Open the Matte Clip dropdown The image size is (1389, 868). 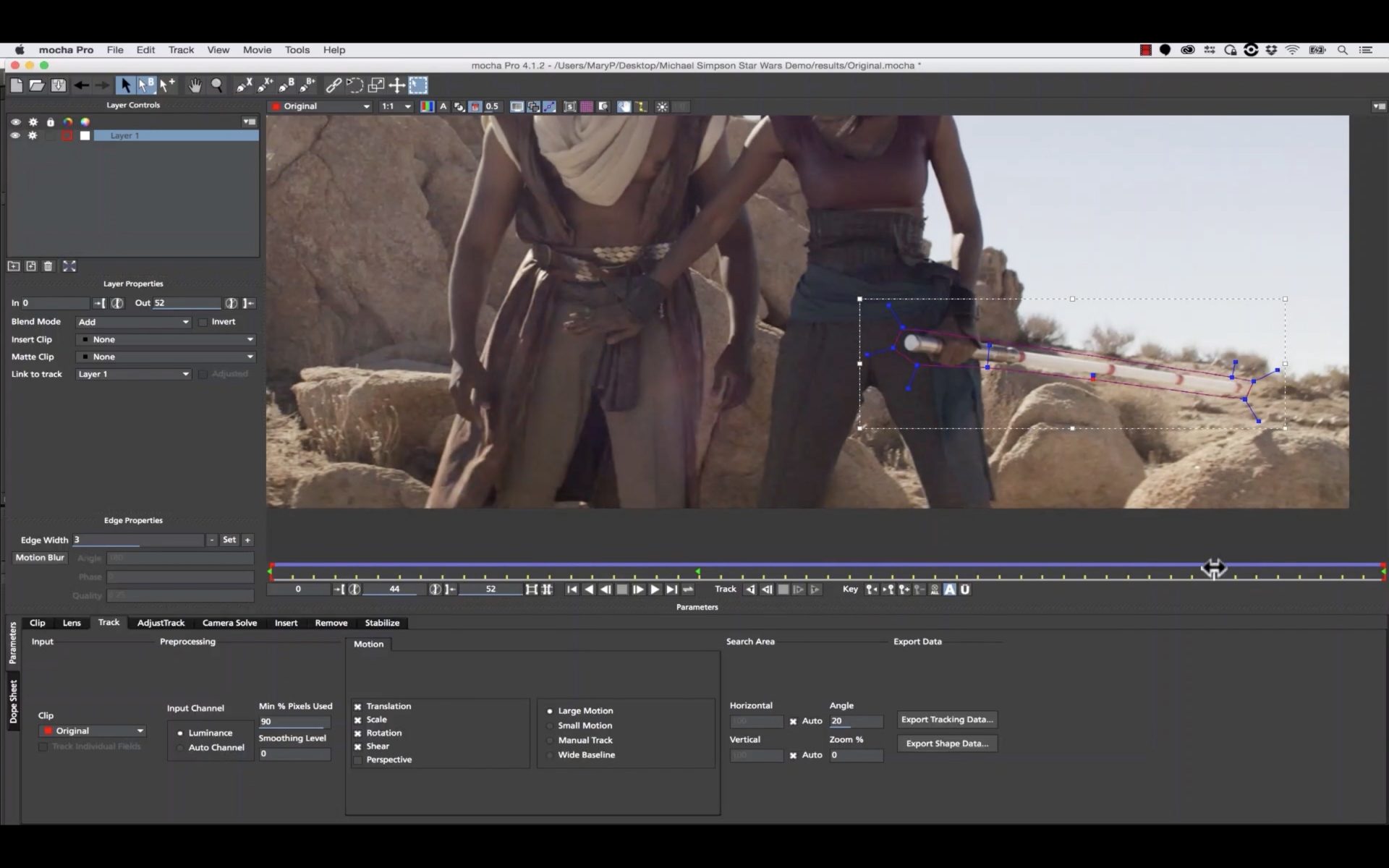[x=166, y=357]
